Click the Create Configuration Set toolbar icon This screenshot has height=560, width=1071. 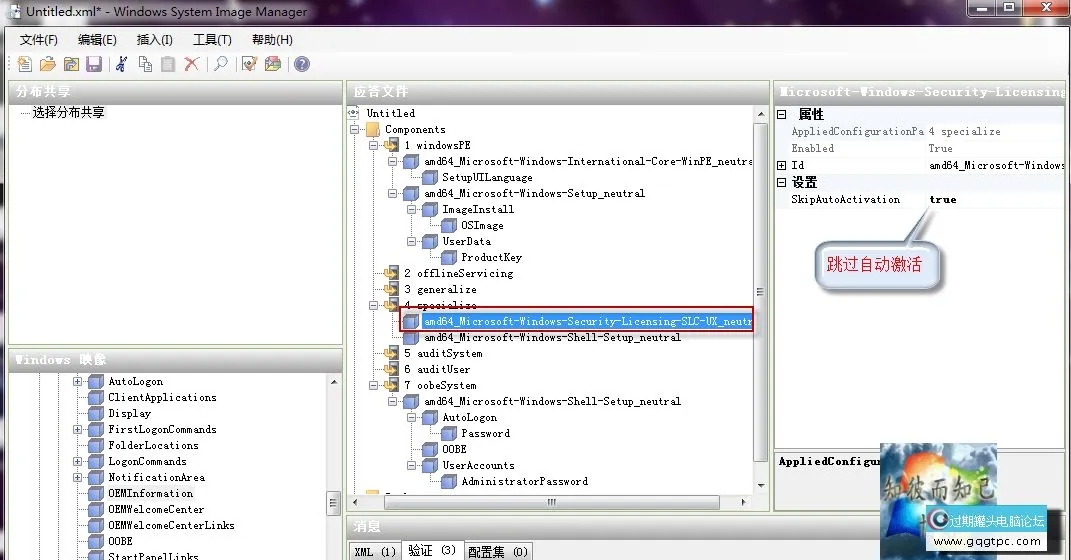click(272, 64)
